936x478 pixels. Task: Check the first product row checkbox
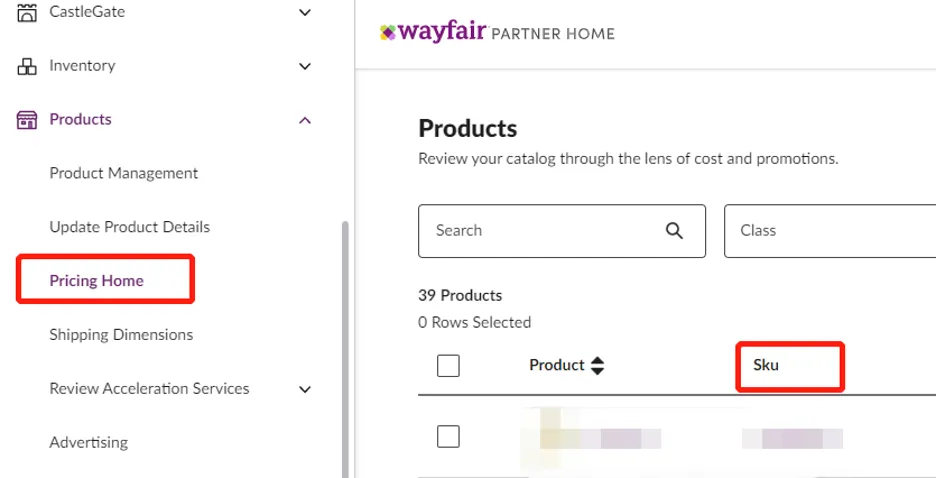[449, 436]
